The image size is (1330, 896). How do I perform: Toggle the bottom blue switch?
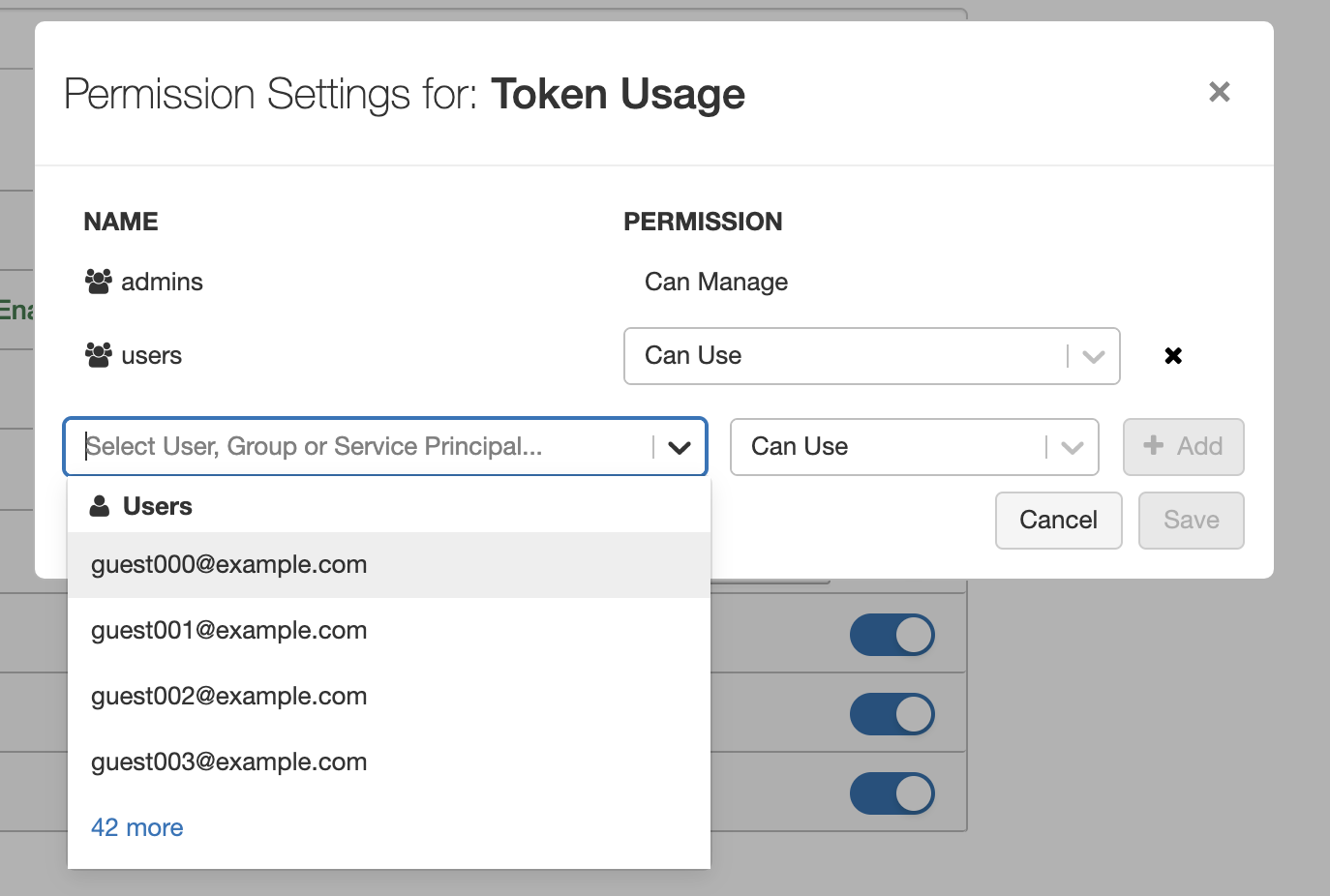(x=892, y=794)
